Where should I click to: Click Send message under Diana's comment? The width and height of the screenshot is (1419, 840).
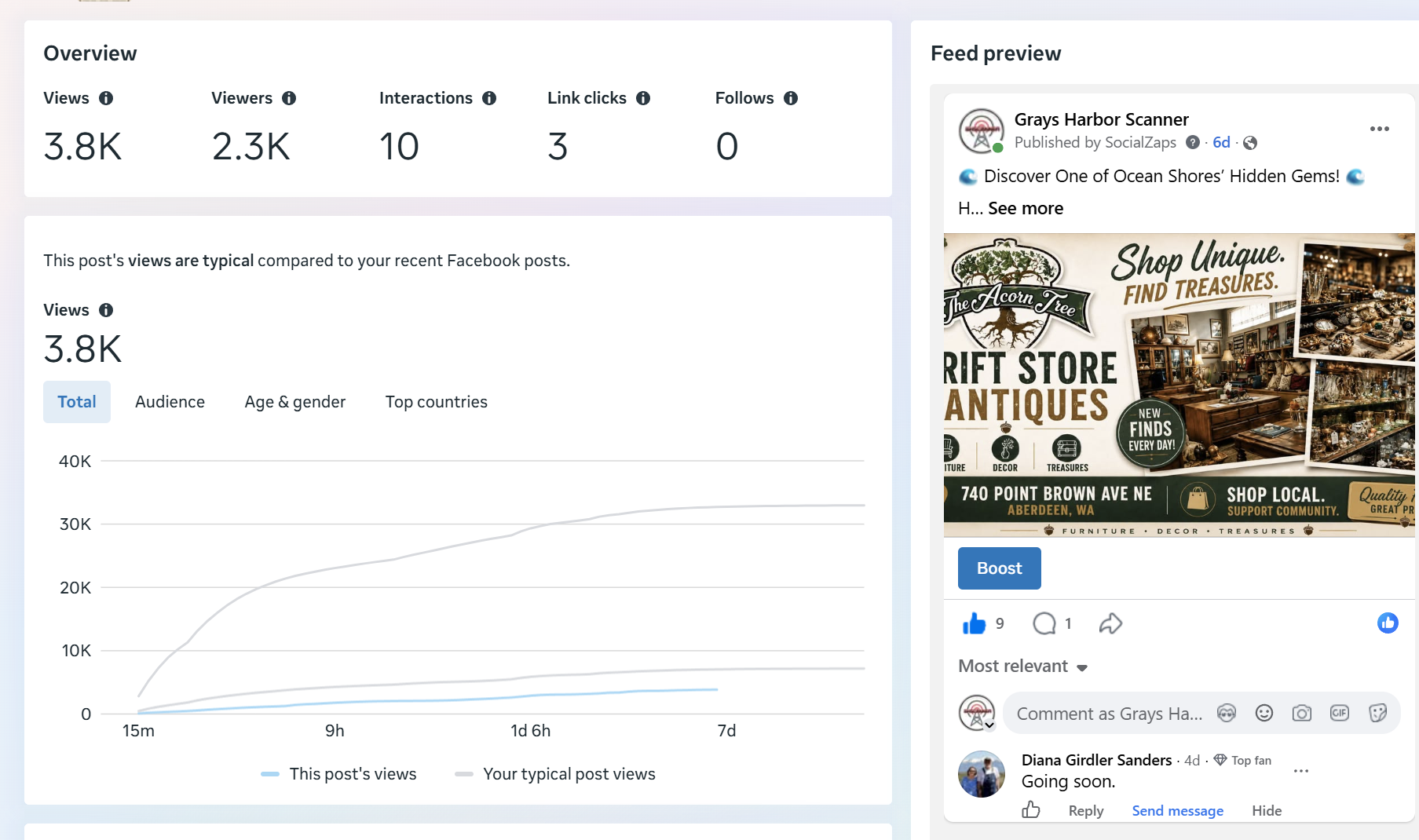pos(1177,811)
